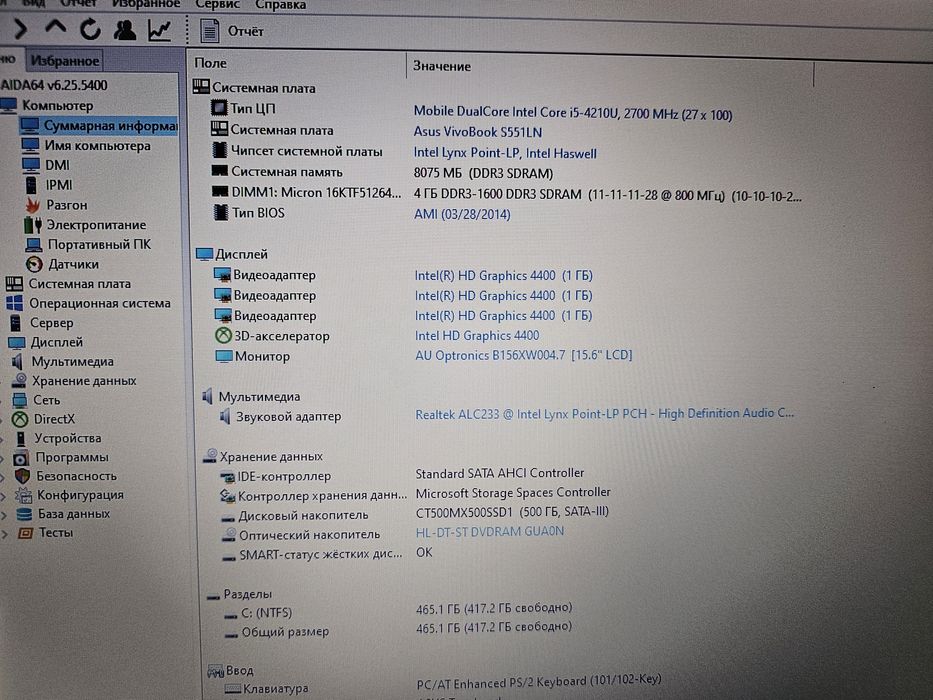This screenshot has width=933, height=700.
Task: Click the Операционная система Windows icon
Action: 14,303
